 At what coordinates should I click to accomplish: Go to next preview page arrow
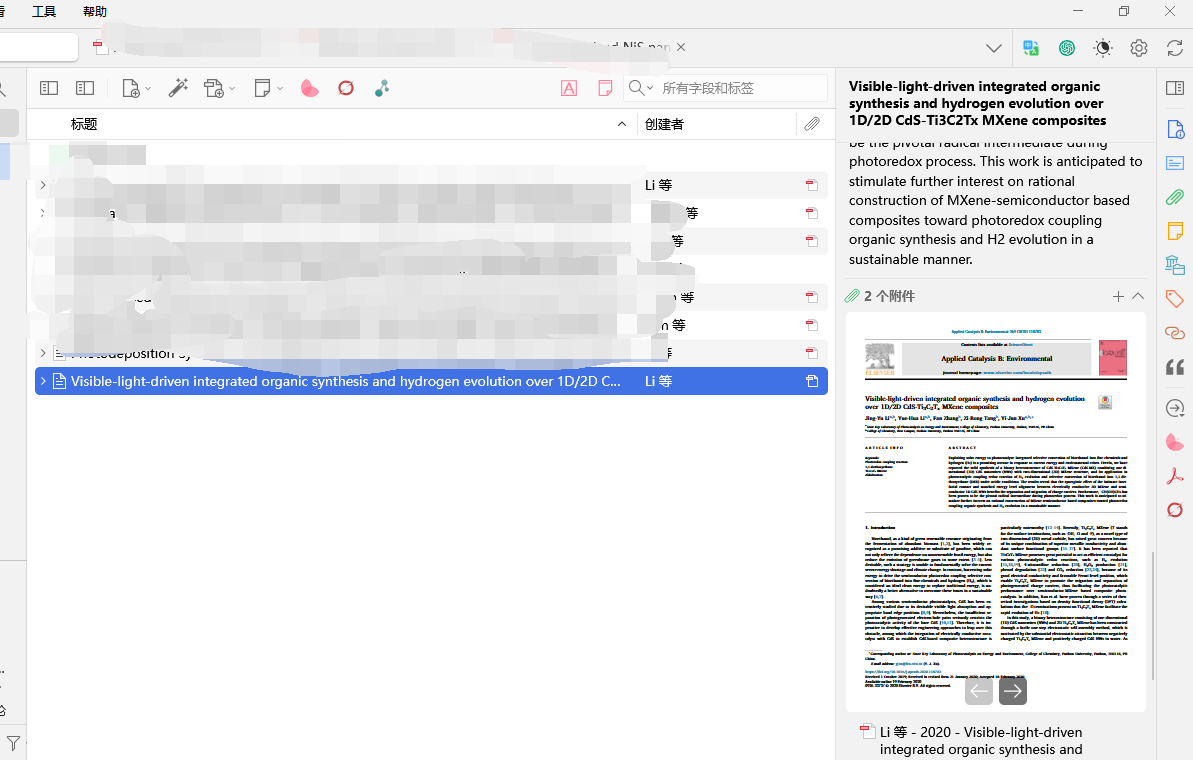click(1013, 691)
